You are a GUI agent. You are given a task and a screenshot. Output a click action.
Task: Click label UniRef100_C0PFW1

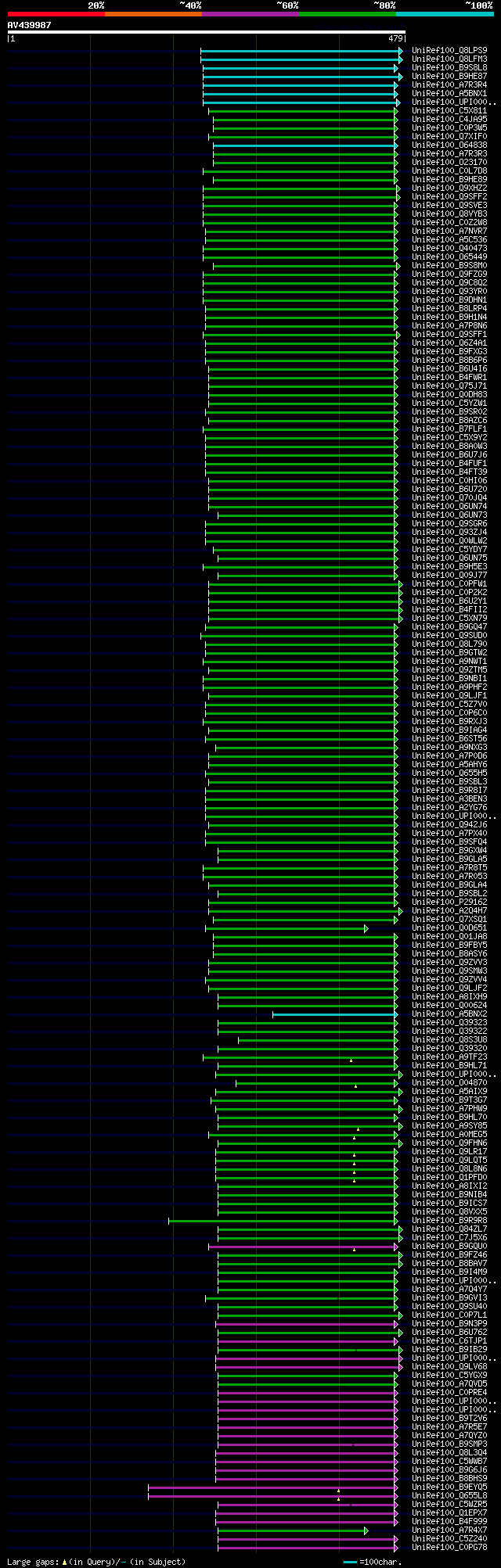(x=449, y=583)
